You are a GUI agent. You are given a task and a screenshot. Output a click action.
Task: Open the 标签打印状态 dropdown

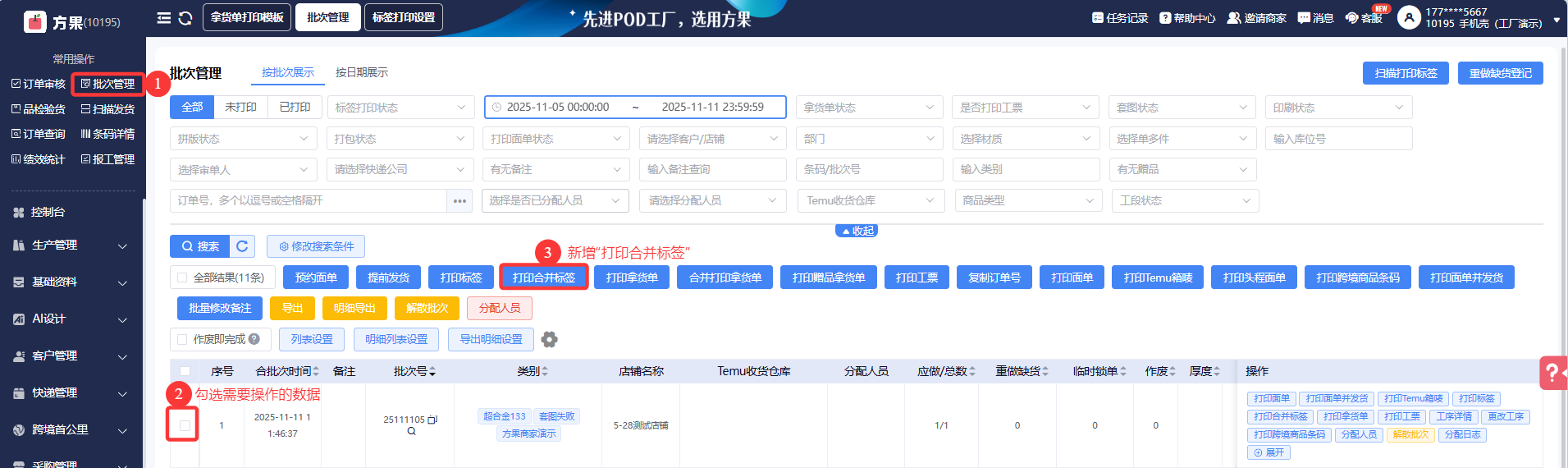[400, 108]
